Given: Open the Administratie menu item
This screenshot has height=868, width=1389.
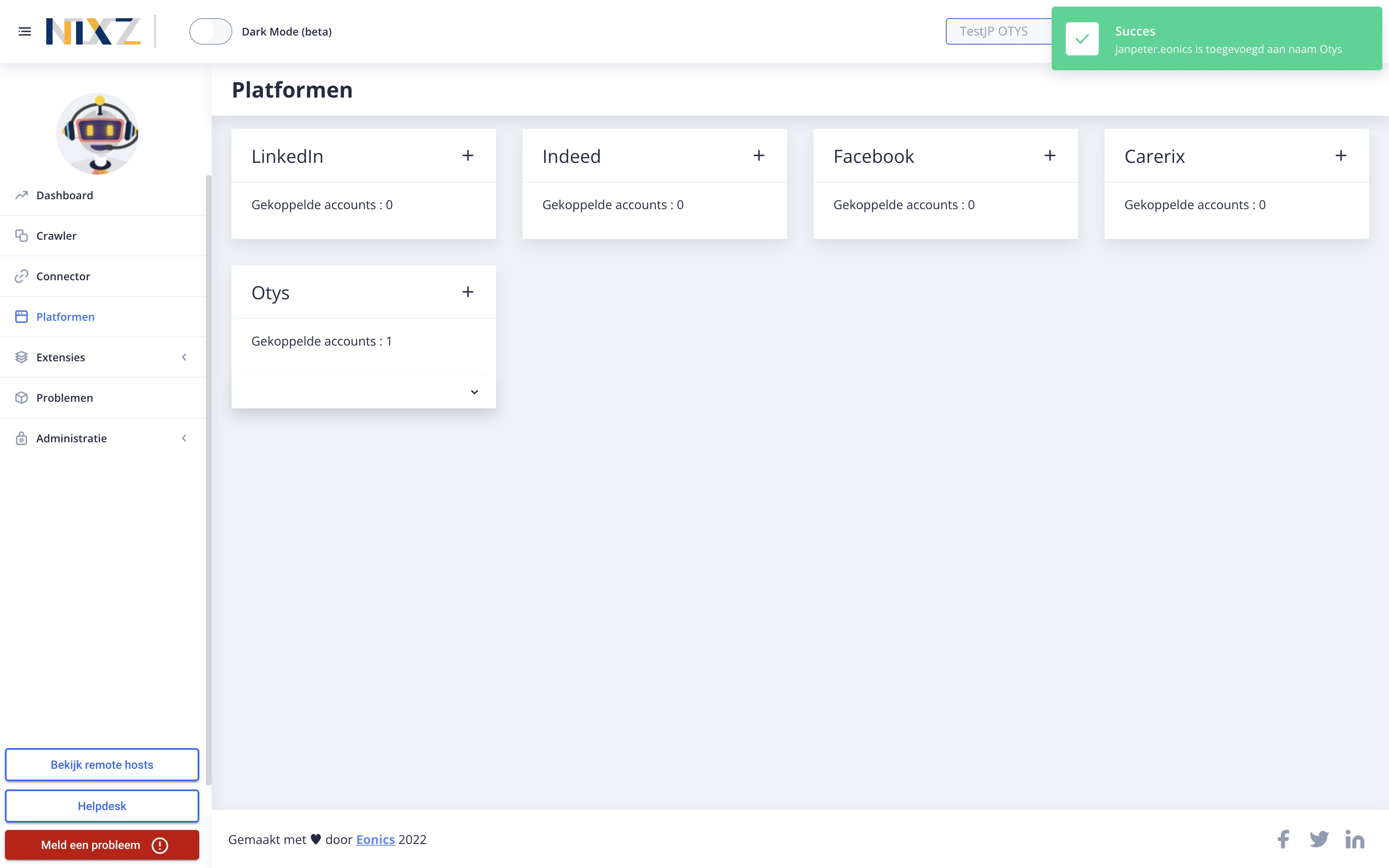Looking at the screenshot, I should (x=103, y=438).
